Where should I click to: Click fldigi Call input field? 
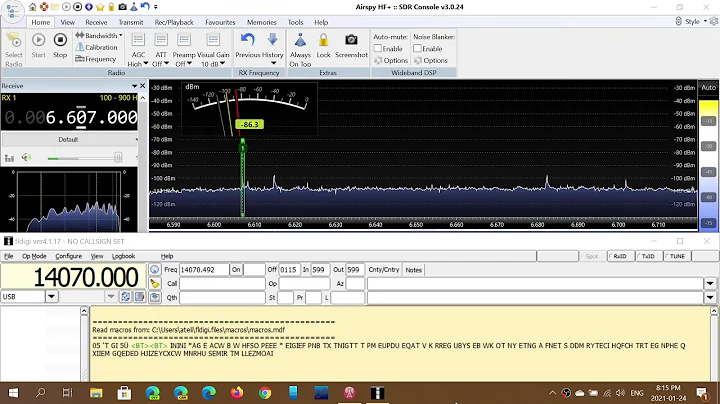click(222, 283)
